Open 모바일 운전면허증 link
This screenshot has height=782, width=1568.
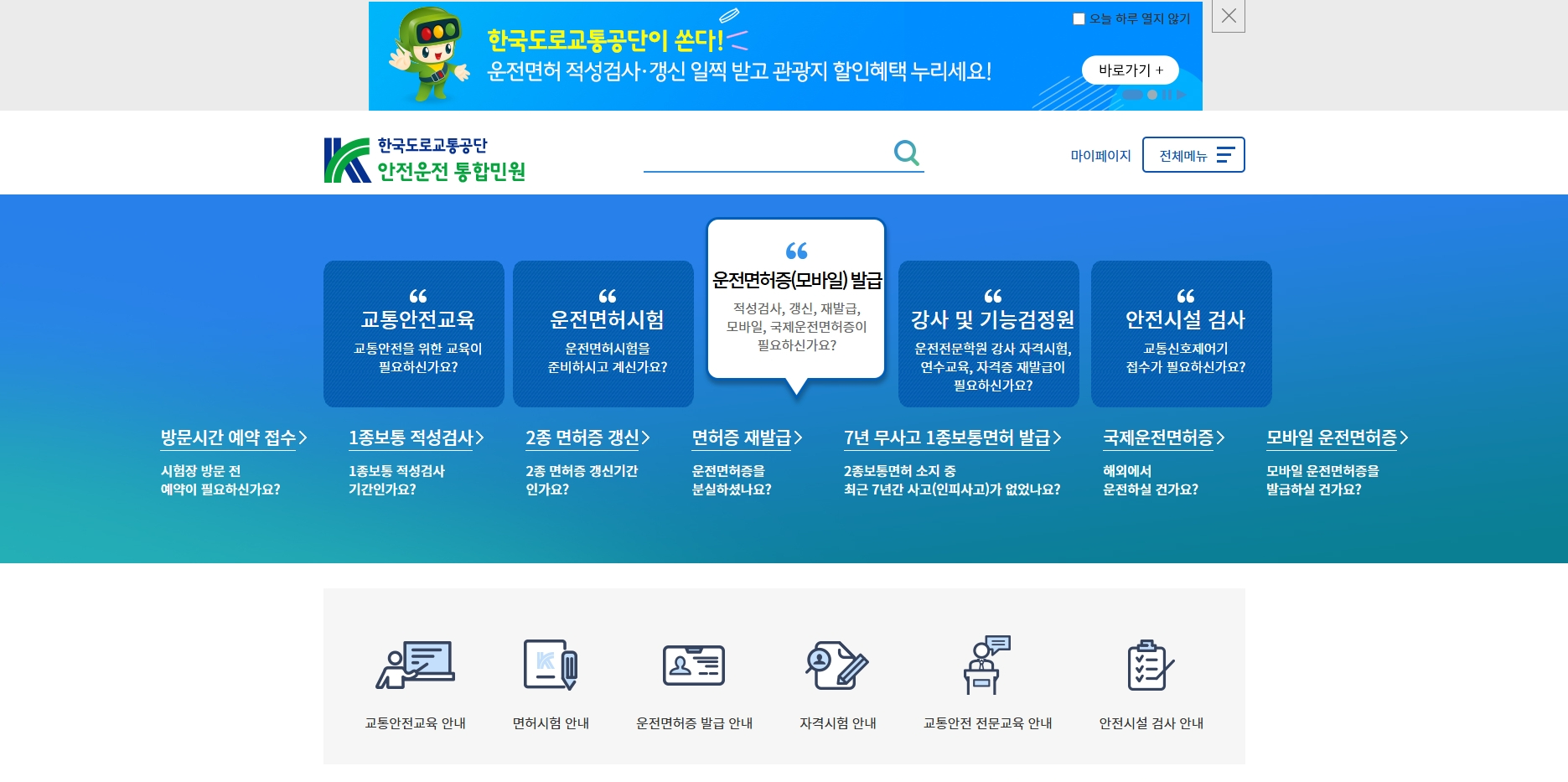tap(1337, 438)
